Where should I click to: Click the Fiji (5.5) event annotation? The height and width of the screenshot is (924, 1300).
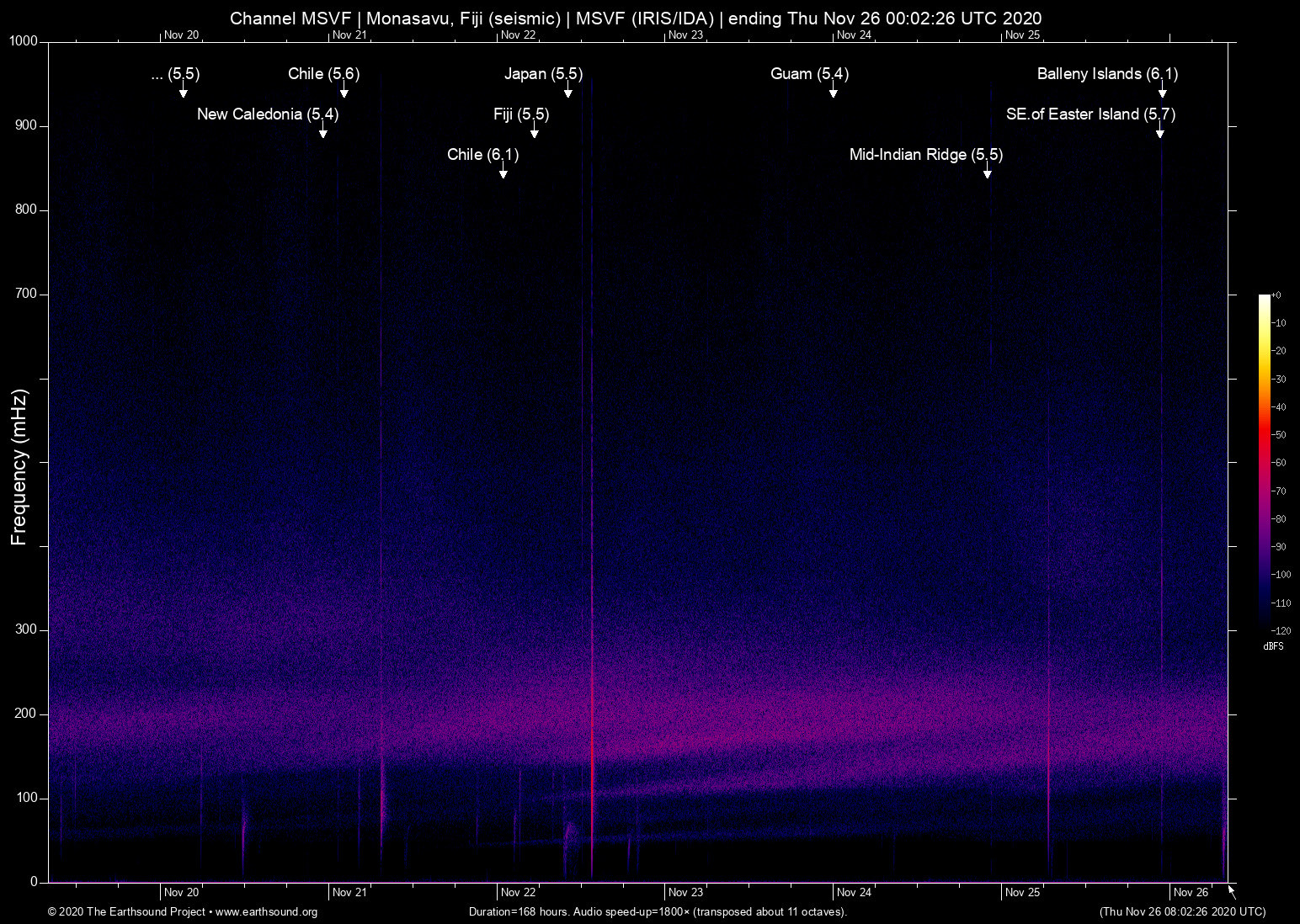[x=521, y=114]
